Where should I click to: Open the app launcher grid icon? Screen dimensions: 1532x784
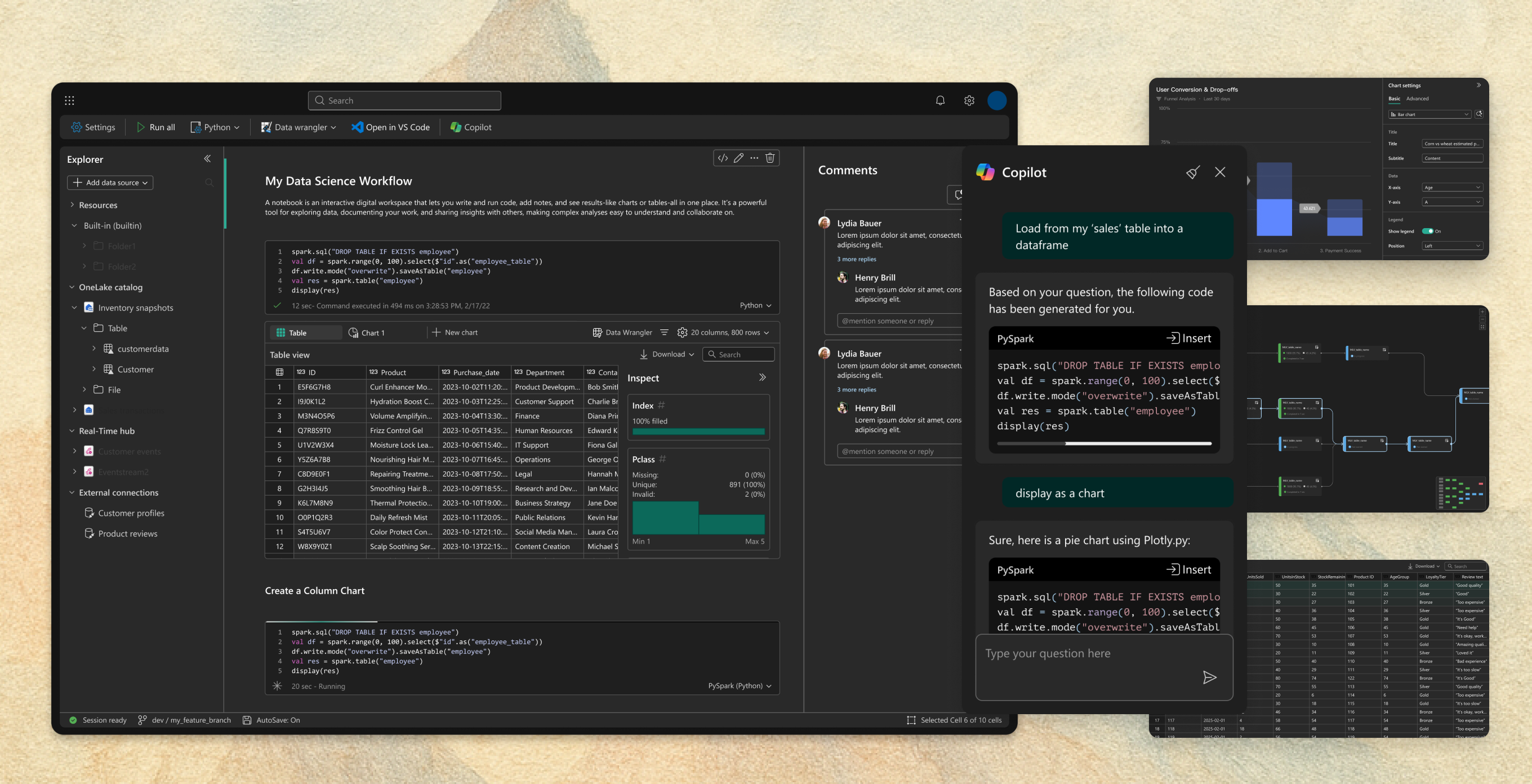70,100
